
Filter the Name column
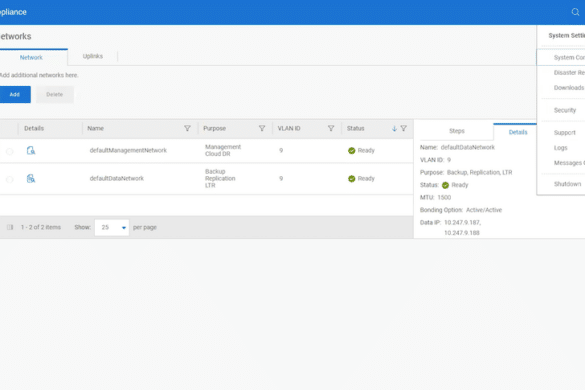(187, 128)
